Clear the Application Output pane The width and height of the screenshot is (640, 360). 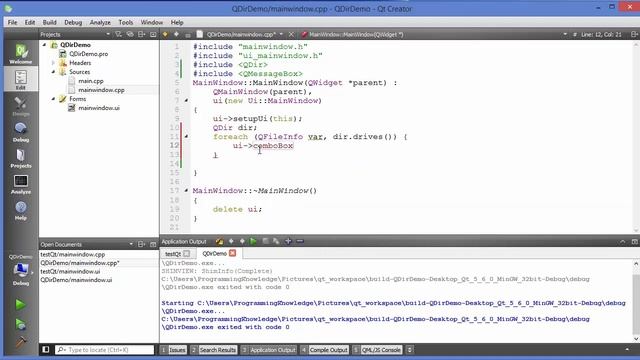point(219,241)
